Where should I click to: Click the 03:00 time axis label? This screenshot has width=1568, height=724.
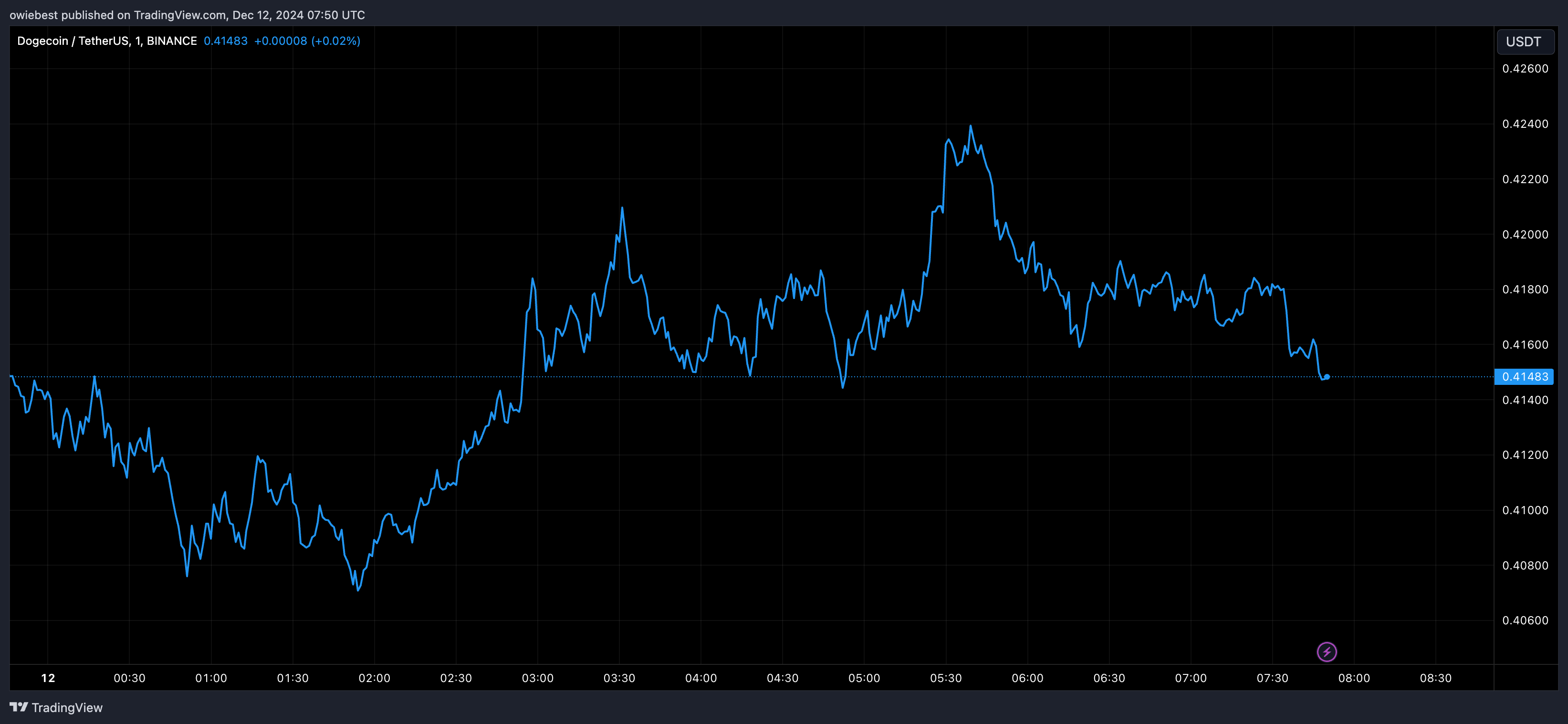[537, 678]
